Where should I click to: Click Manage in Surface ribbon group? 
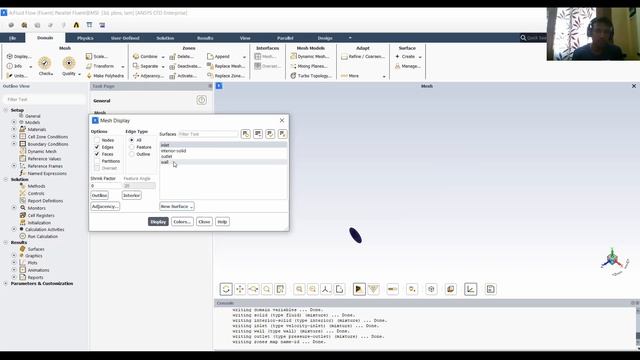click(x=407, y=66)
